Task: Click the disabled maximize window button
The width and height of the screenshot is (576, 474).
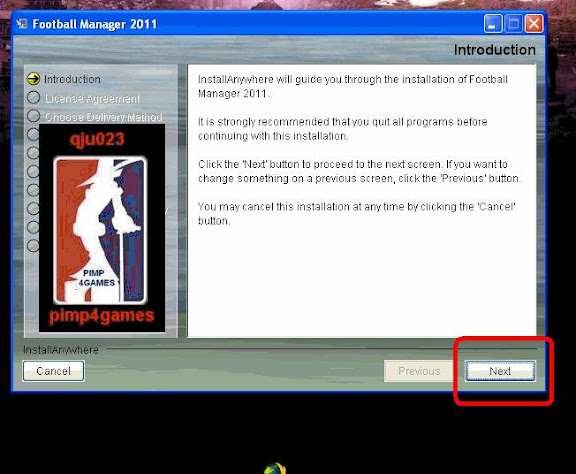Action: pos(513,24)
